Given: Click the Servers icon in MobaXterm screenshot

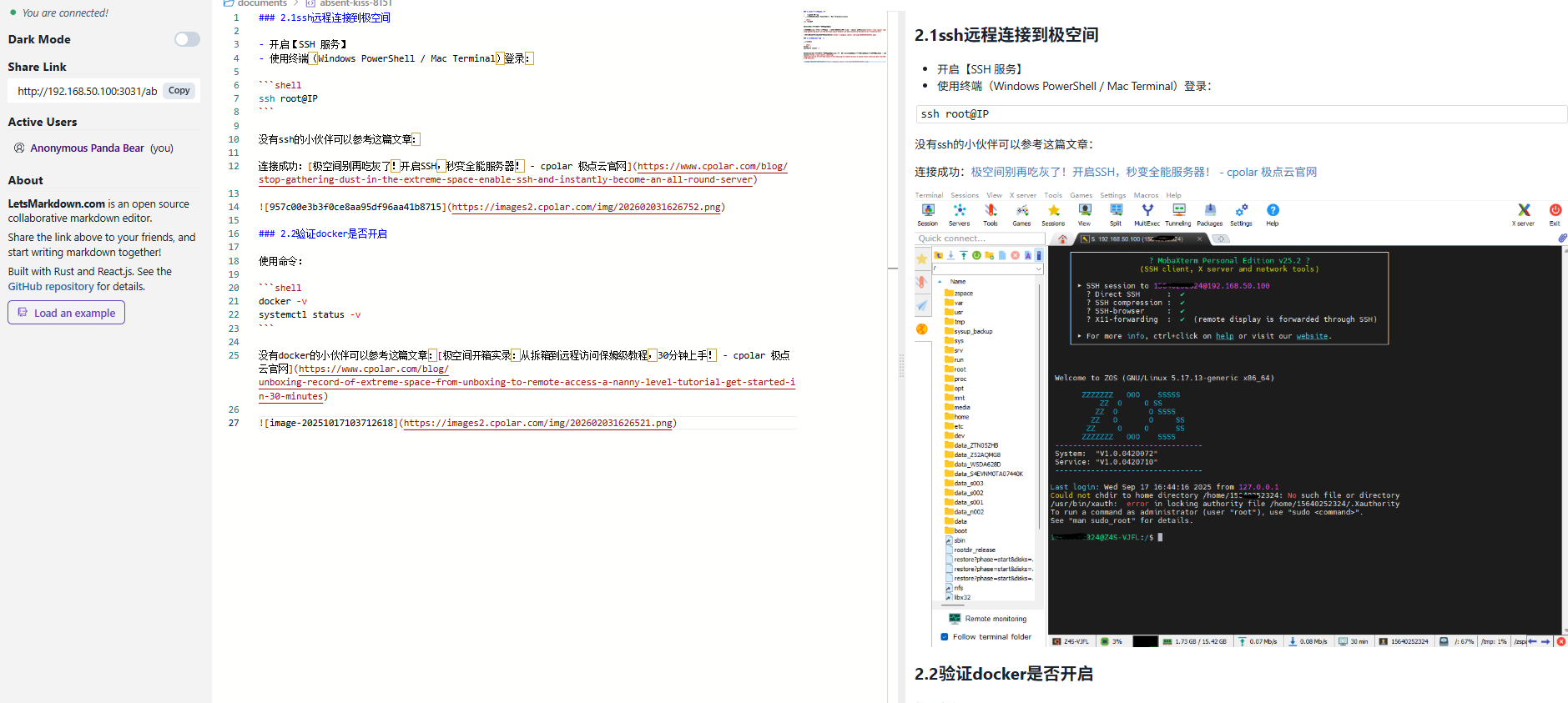Looking at the screenshot, I should point(959,214).
